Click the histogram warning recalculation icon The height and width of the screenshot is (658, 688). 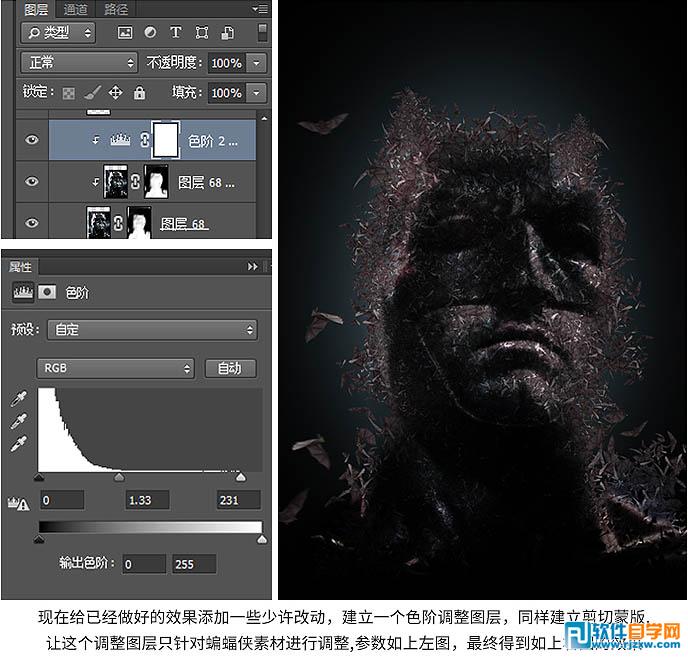[18, 504]
